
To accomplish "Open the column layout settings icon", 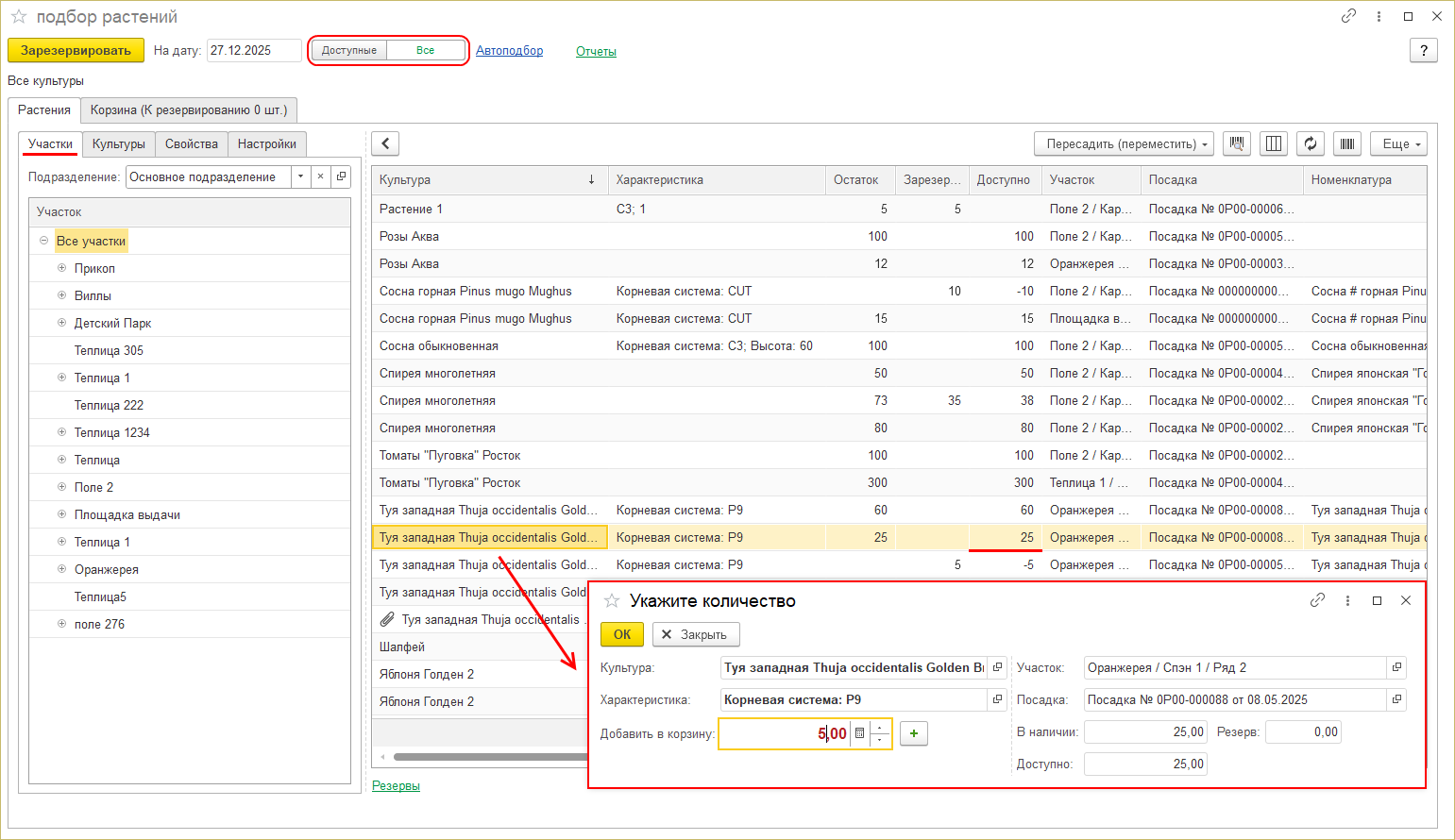I will (1273, 144).
